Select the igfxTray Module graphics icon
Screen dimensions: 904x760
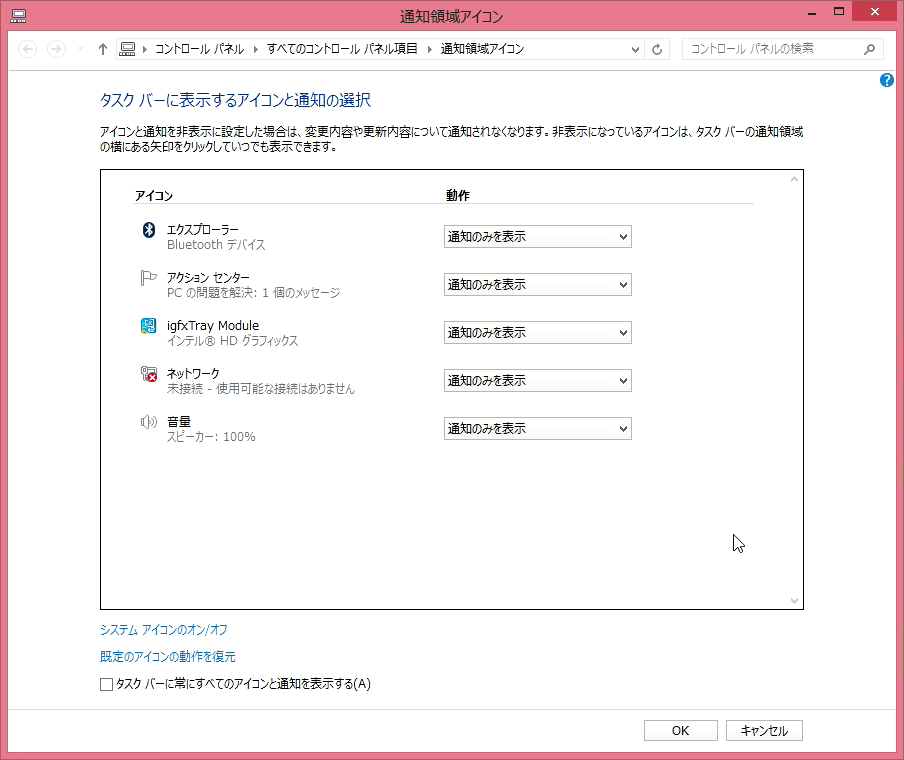(147, 326)
